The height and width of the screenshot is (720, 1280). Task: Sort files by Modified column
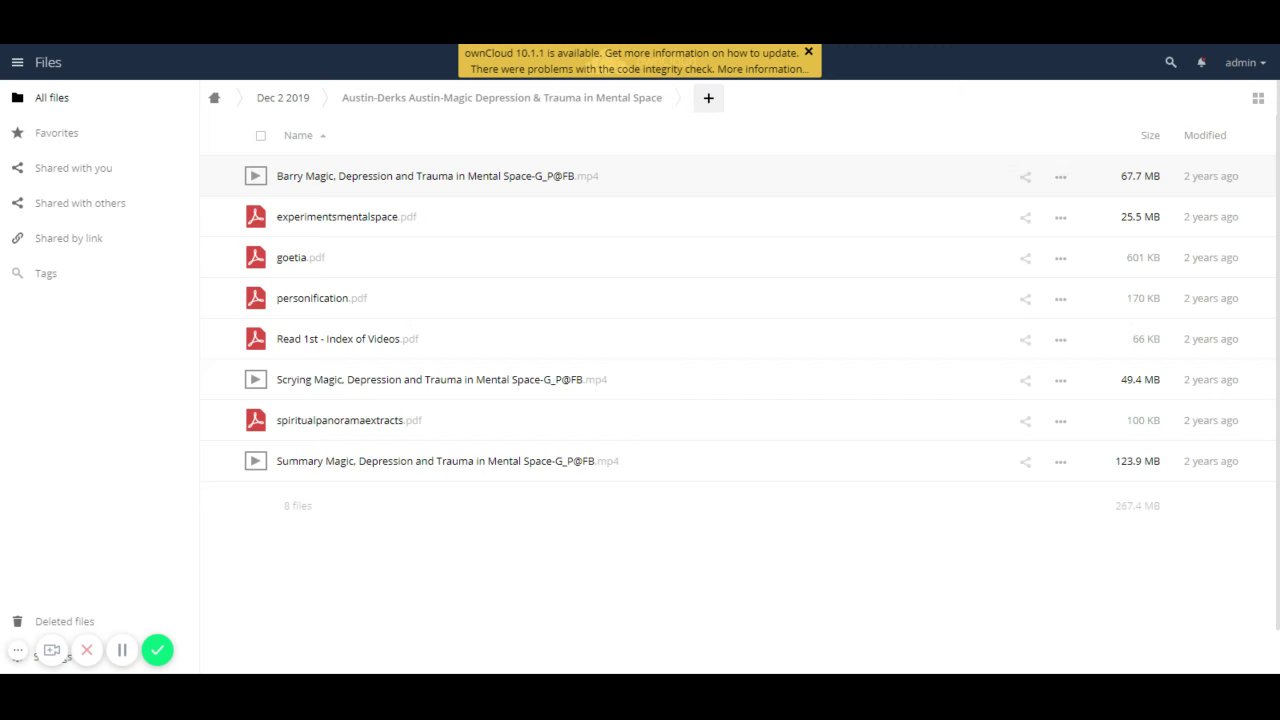(1205, 135)
